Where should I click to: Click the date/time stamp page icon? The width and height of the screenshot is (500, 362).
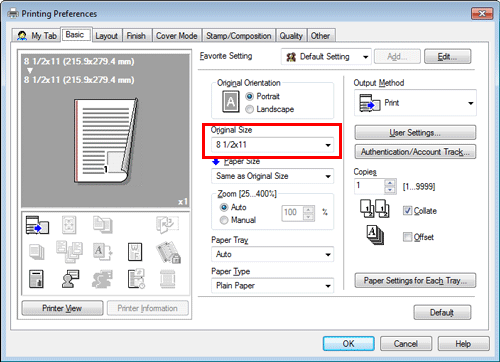click(x=136, y=279)
